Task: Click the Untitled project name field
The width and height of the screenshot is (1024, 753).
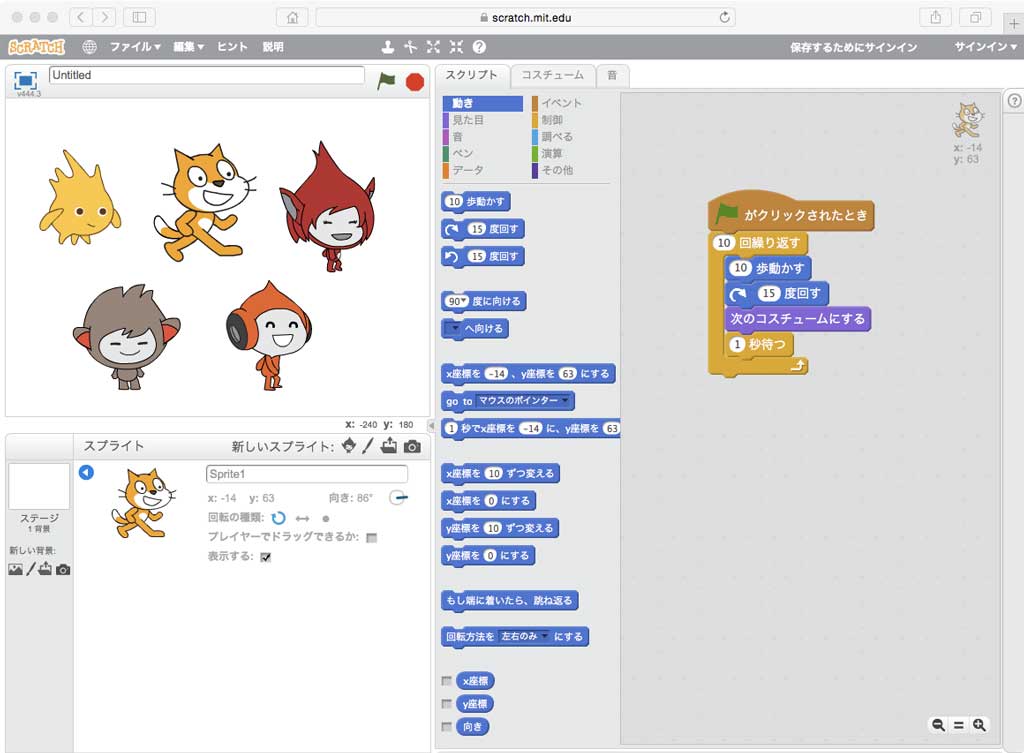Action: click(206, 75)
